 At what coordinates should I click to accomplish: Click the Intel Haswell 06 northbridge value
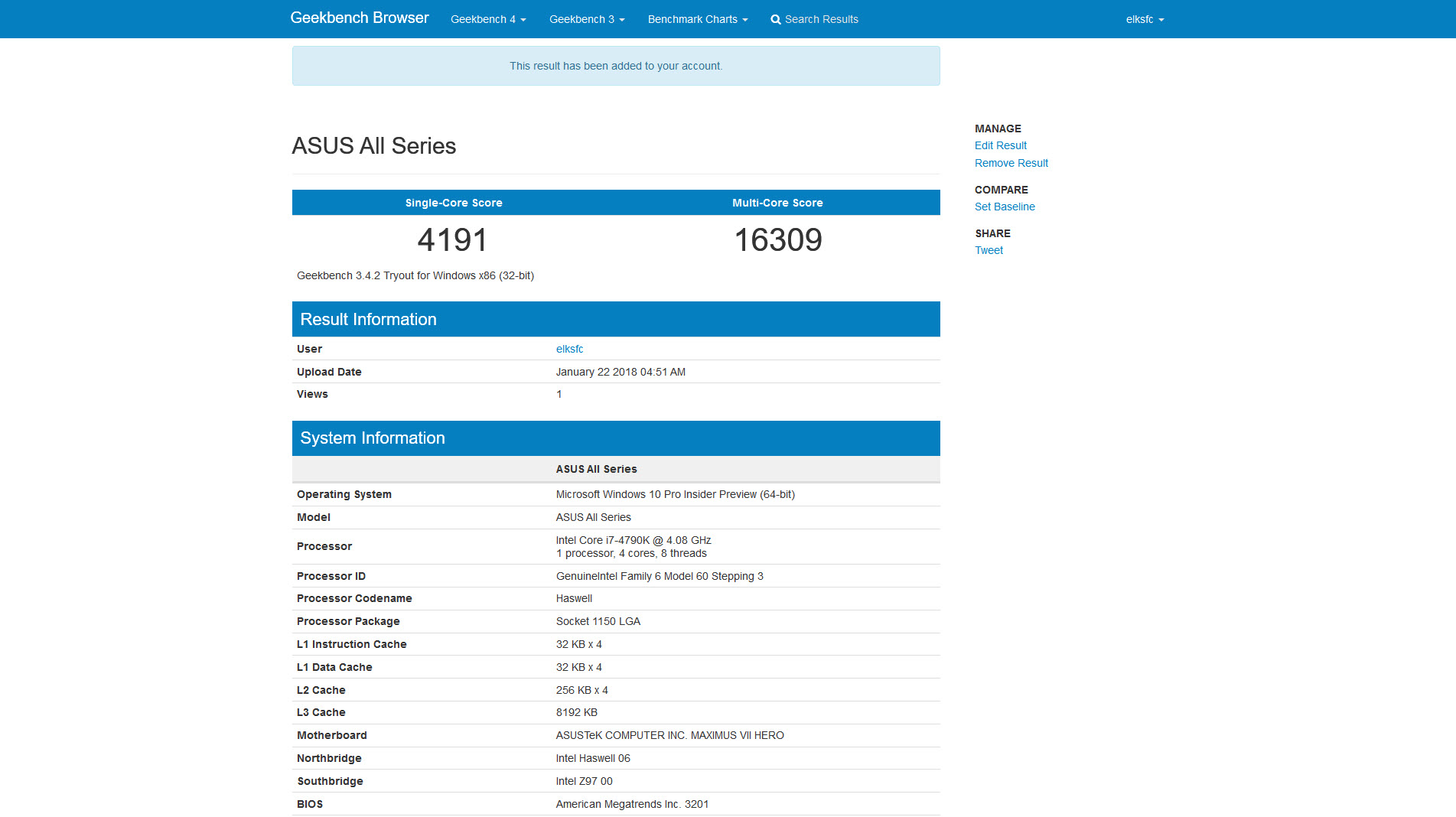click(593, 758)
